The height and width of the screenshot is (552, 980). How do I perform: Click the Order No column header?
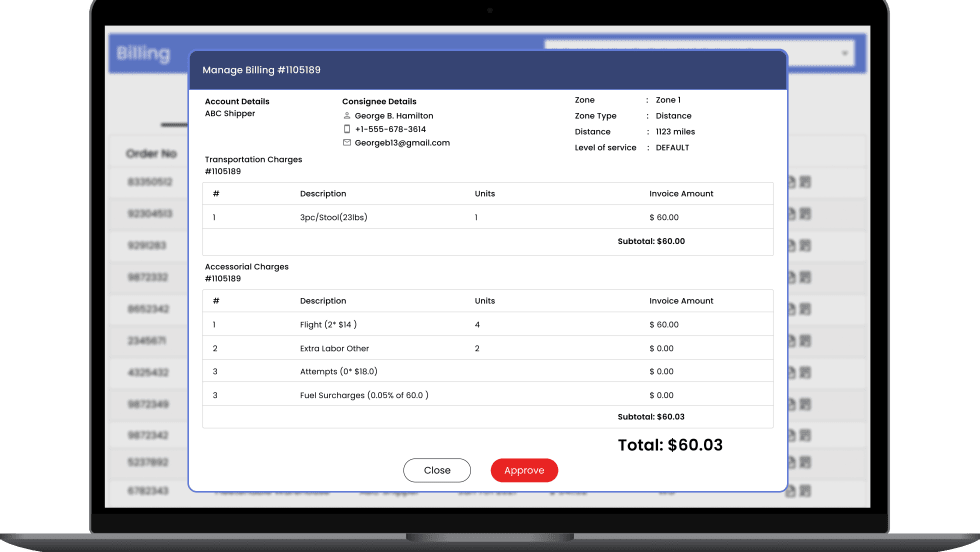click(x=151, y=154)
